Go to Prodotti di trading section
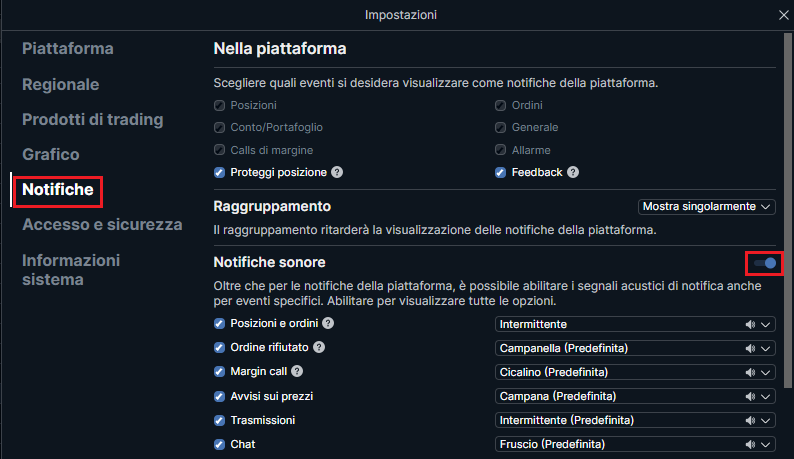Viewport: 794px width, 459px height. pyautogui.click(x=93, y=120)
